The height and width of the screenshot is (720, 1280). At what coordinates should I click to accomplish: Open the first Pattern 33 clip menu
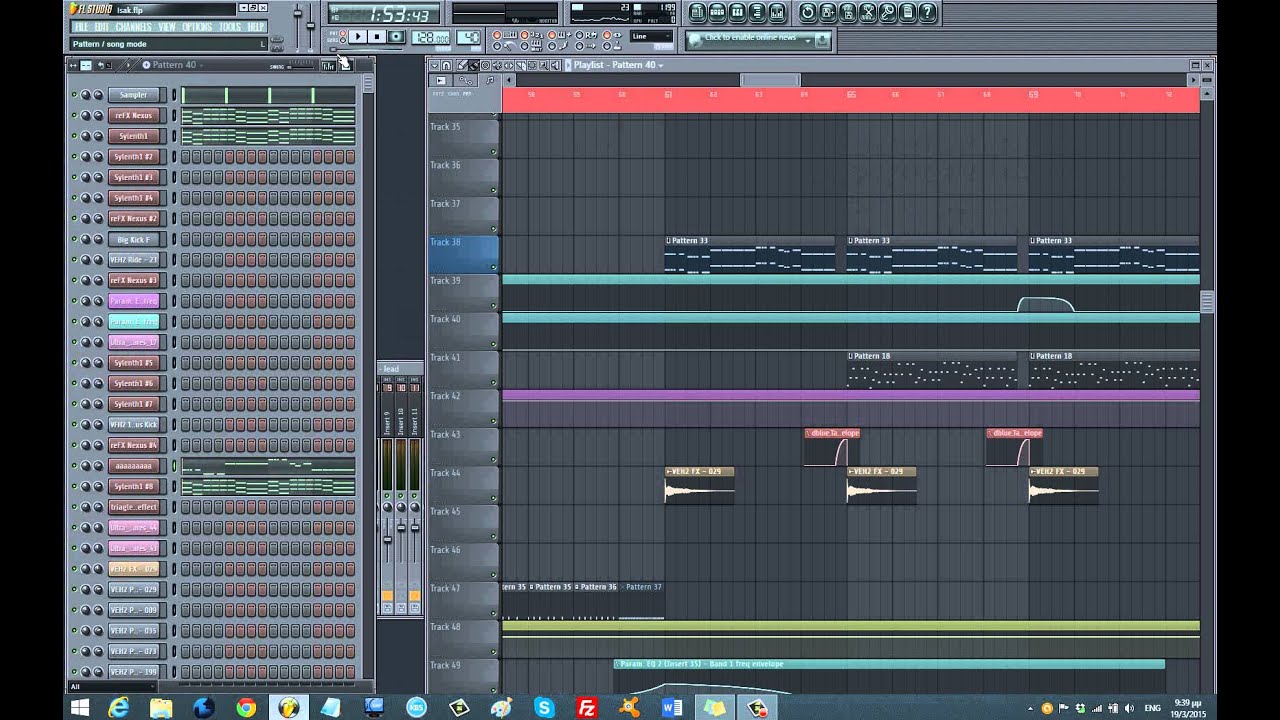click(668, 241)
